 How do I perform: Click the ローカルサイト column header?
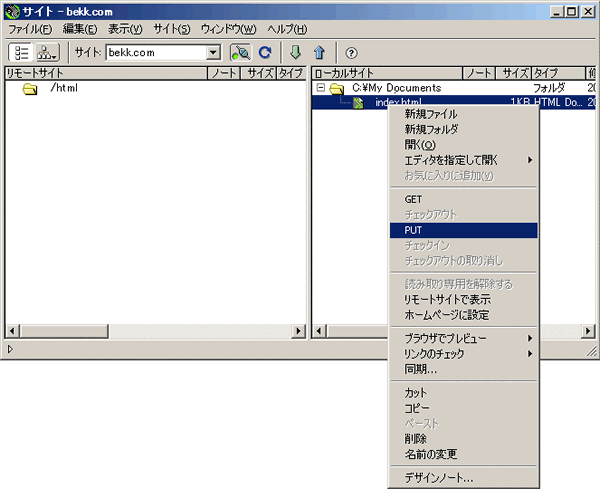click(387, 73)
